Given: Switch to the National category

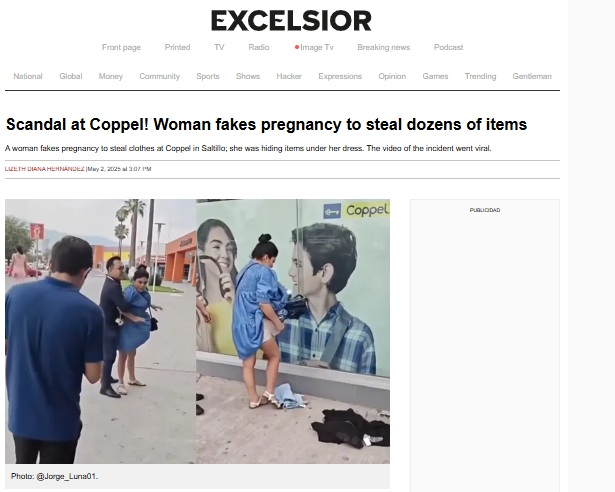Looking at the screenshot, I should pyautogui.click(x=28, y=76).
